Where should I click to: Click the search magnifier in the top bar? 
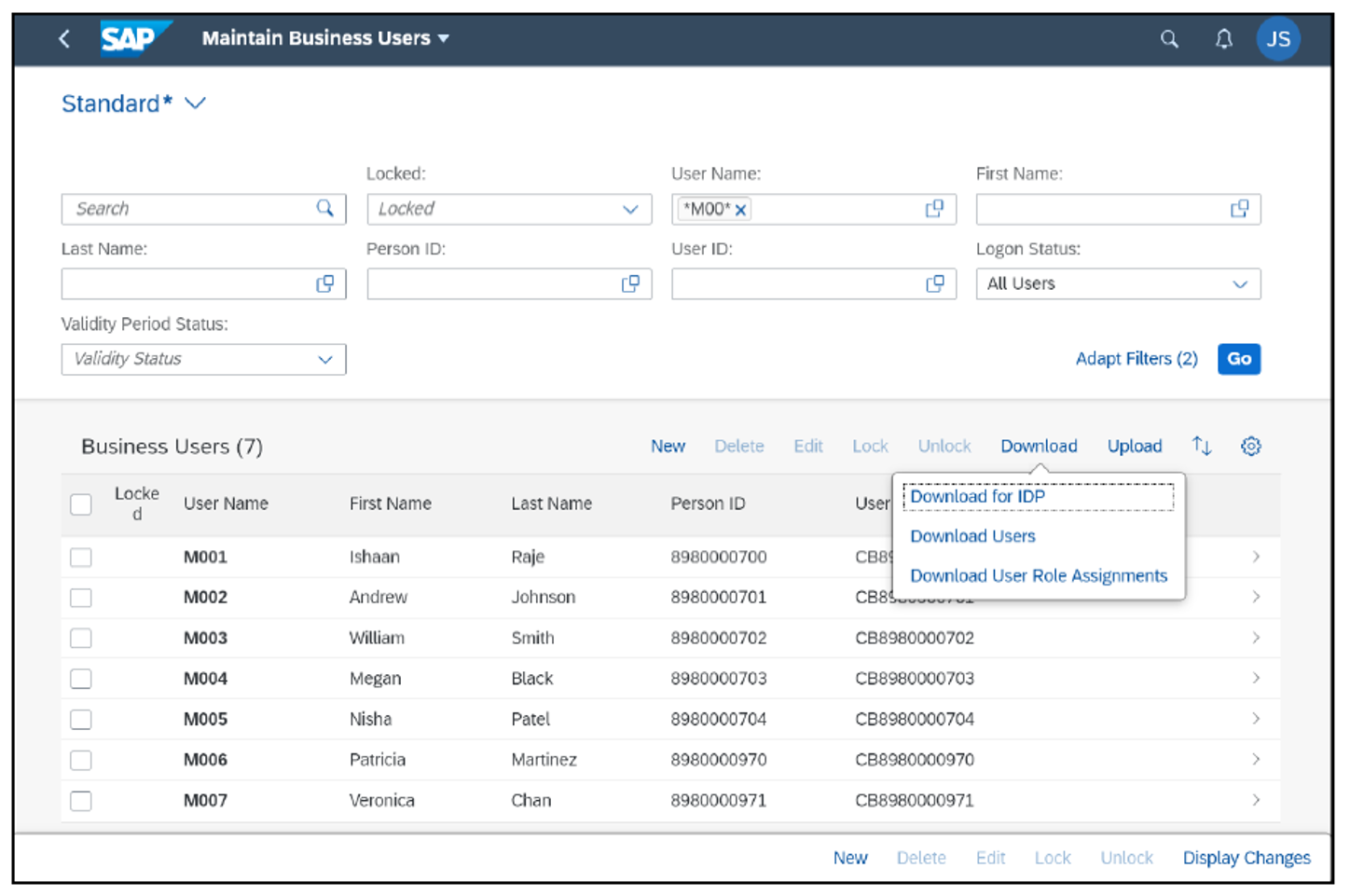(x=1169, y=38)
